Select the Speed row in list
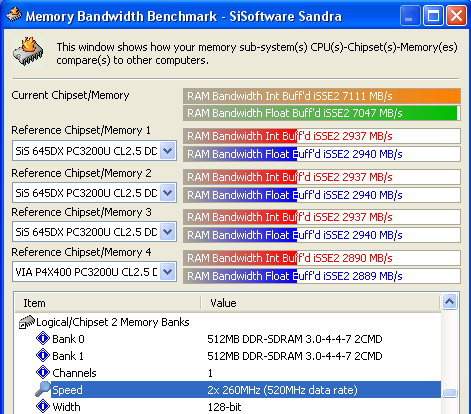The height and width of the screenshot is (414, 471). (228, 390)
